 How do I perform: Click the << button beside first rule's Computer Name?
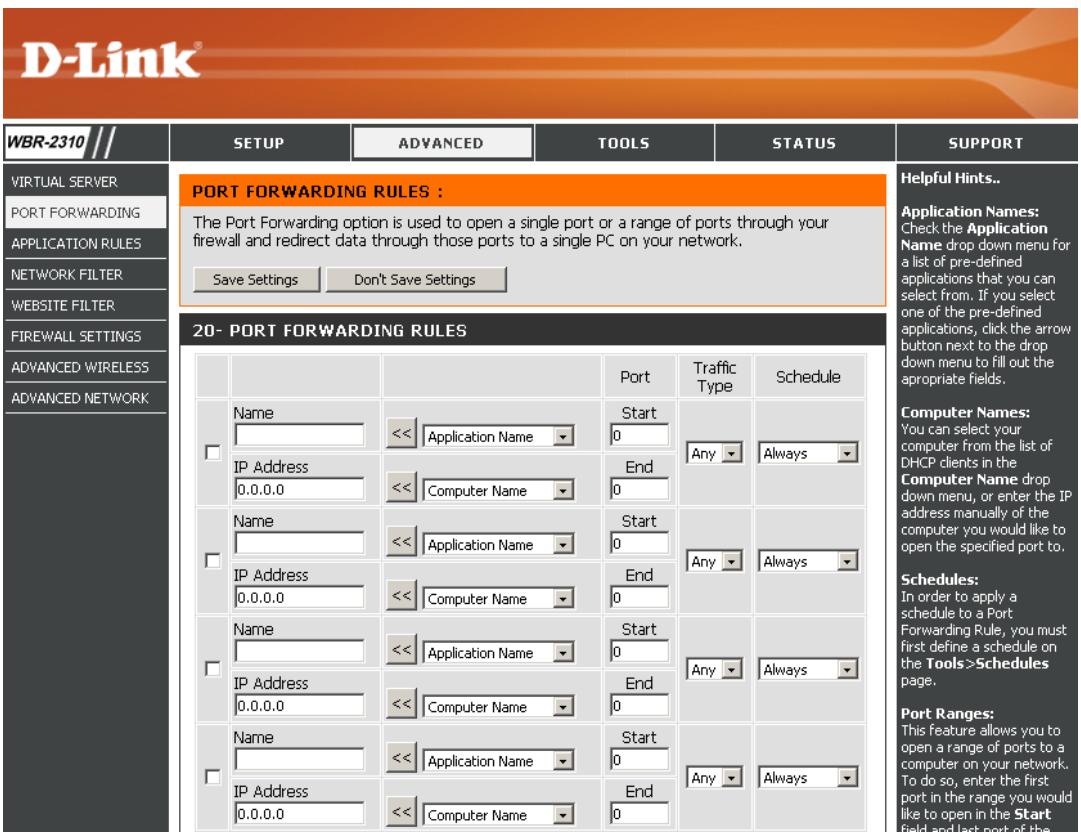point(401,487)
